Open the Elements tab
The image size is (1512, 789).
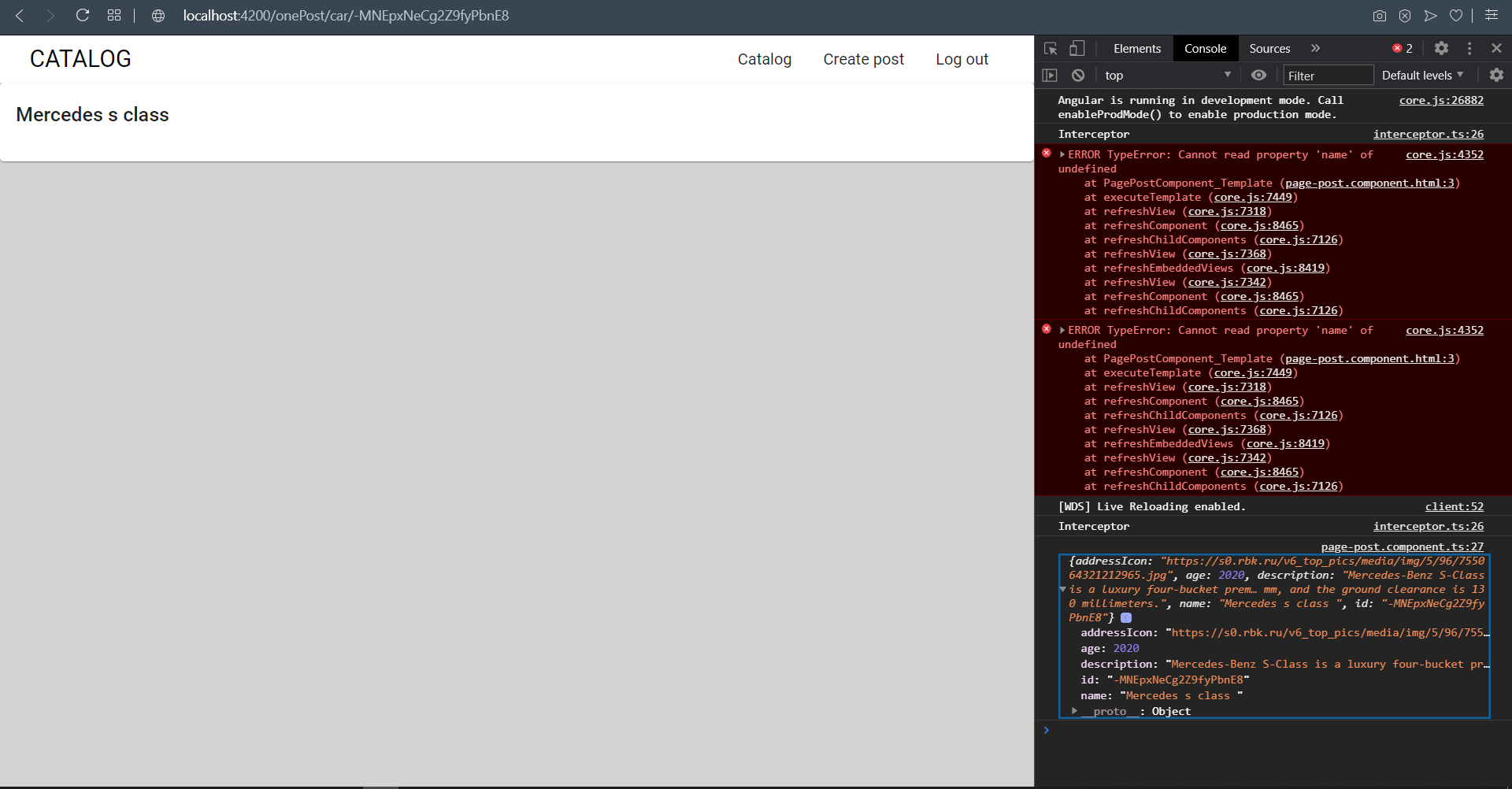(1137, 48)
